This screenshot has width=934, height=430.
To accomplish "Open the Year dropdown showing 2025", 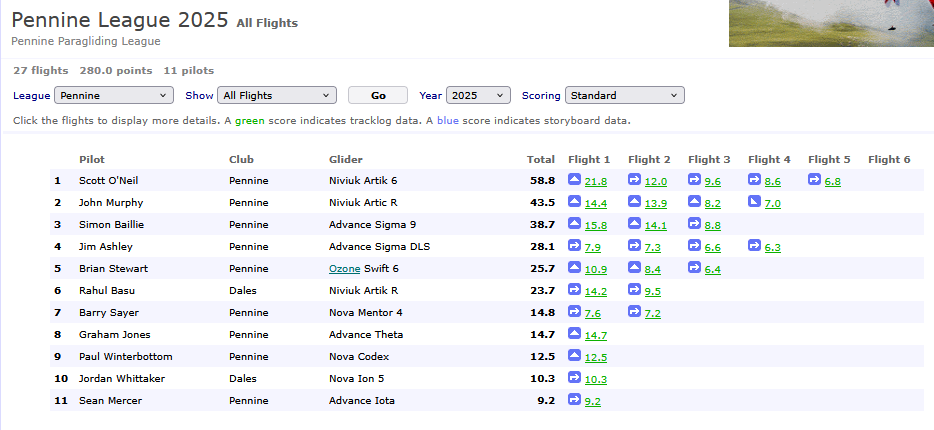I will (477, 96).
